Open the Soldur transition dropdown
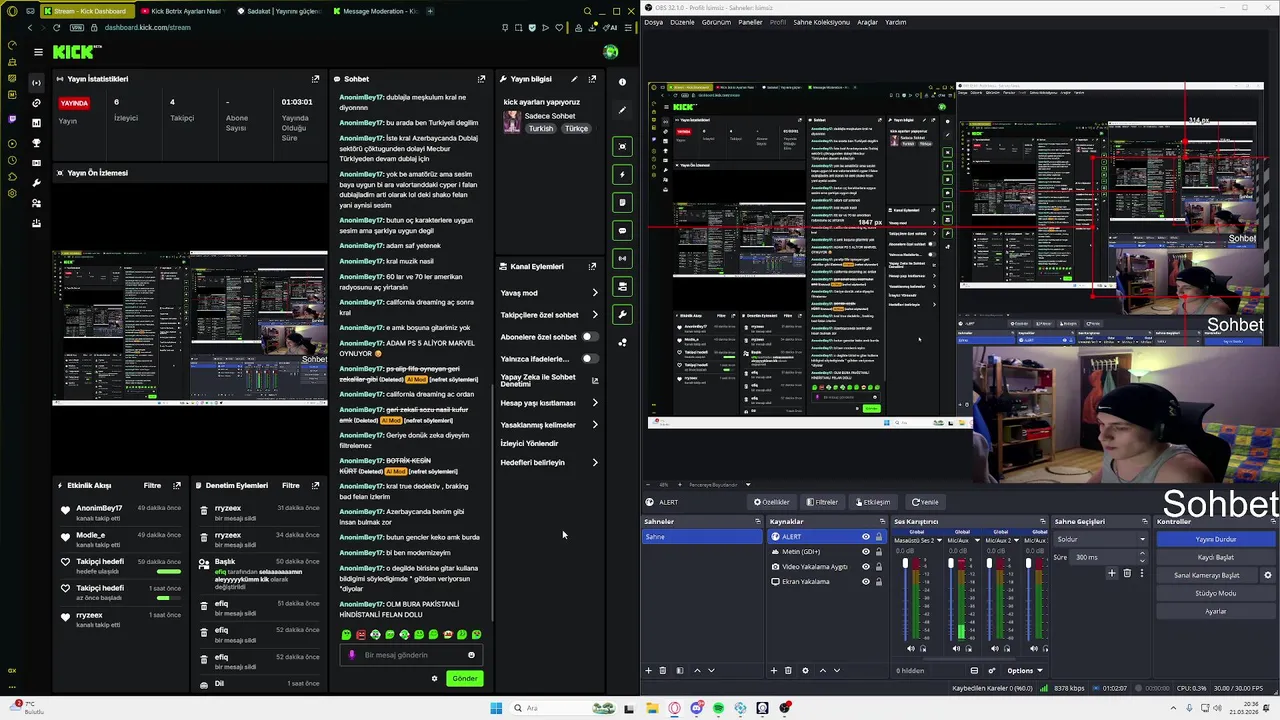1280x720 pixels. pos(1101,540)
